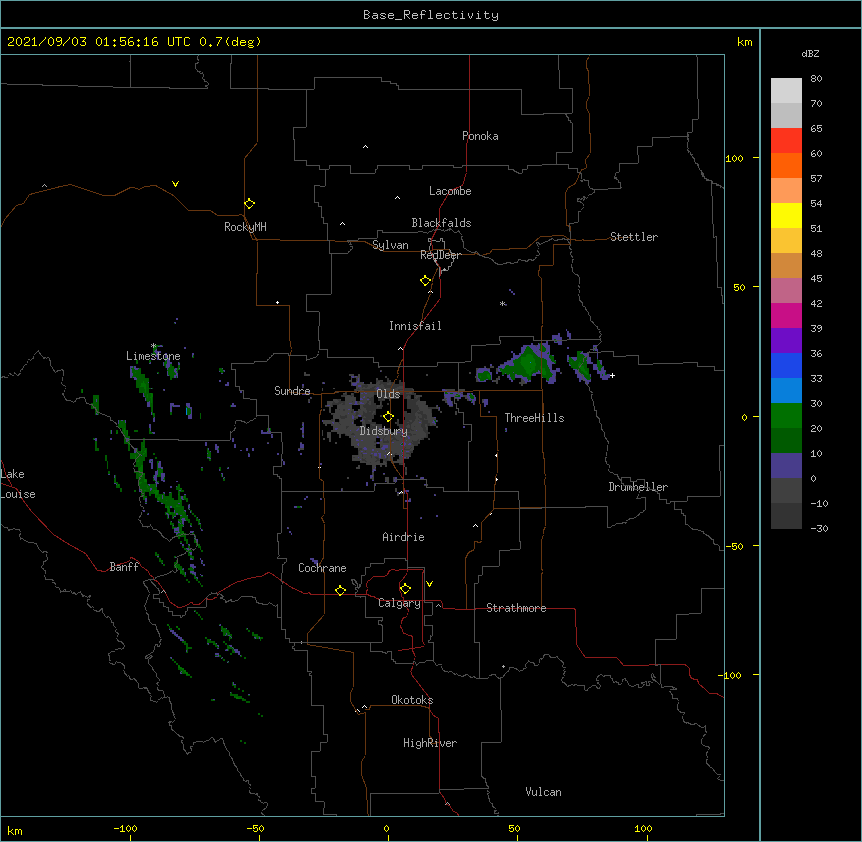Click the Sundre city label
The image size is (862, 842).
(292, 391)
